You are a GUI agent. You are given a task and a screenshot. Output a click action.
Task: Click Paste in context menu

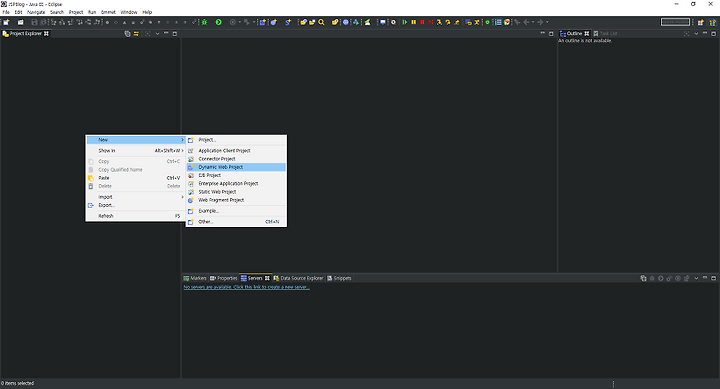tap(135, 178)
